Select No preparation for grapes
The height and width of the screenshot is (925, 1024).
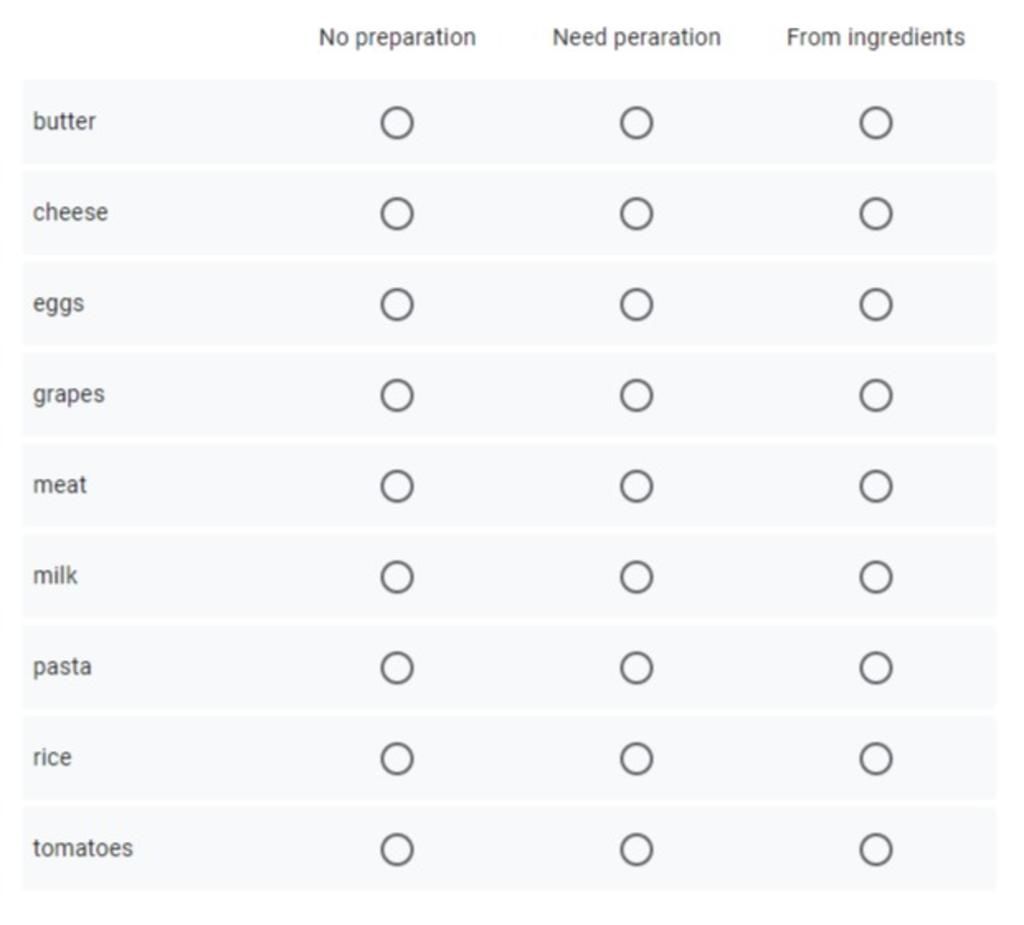[397, 395]
